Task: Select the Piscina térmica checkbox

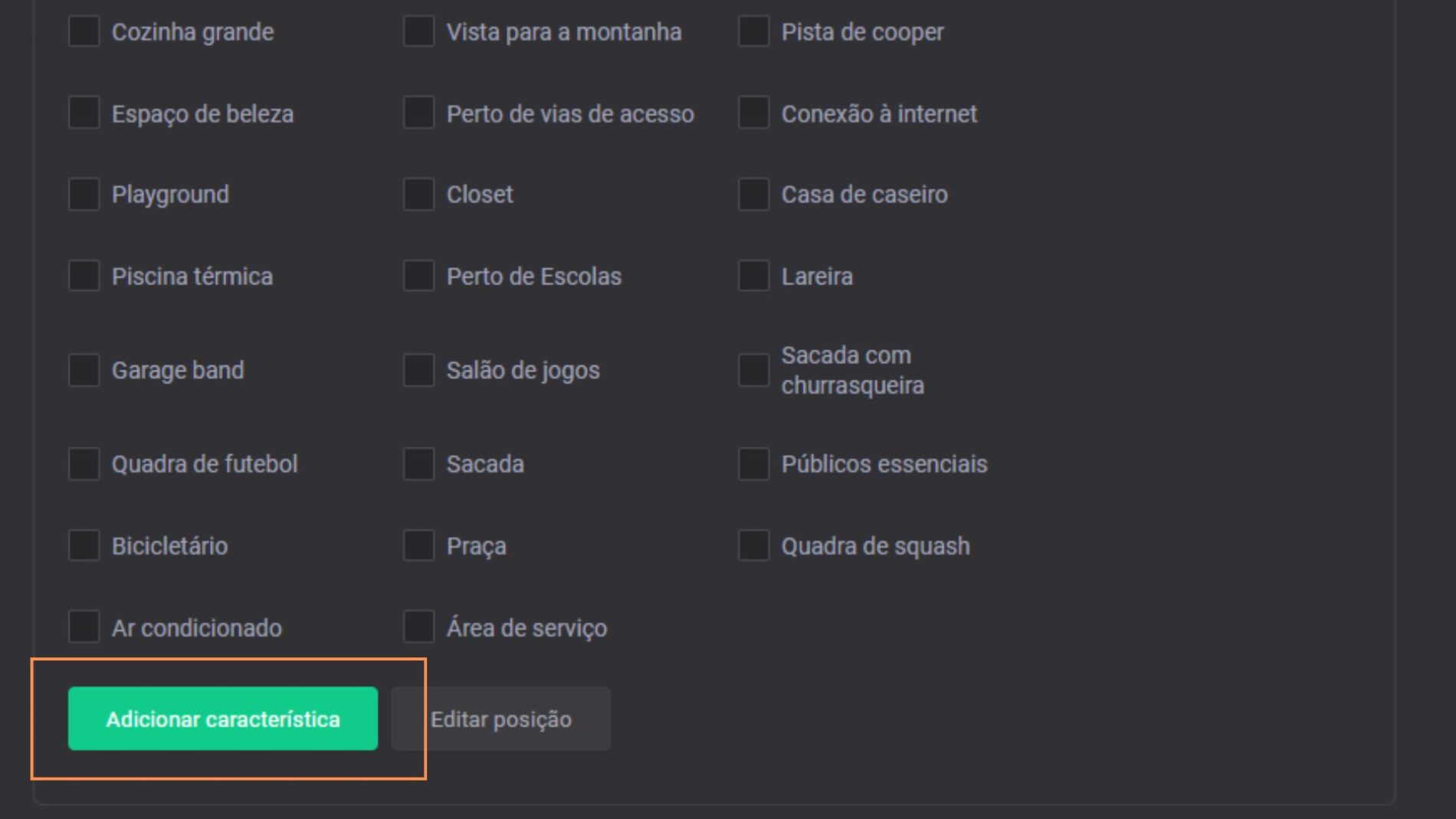Action: (x=84, y=276)
